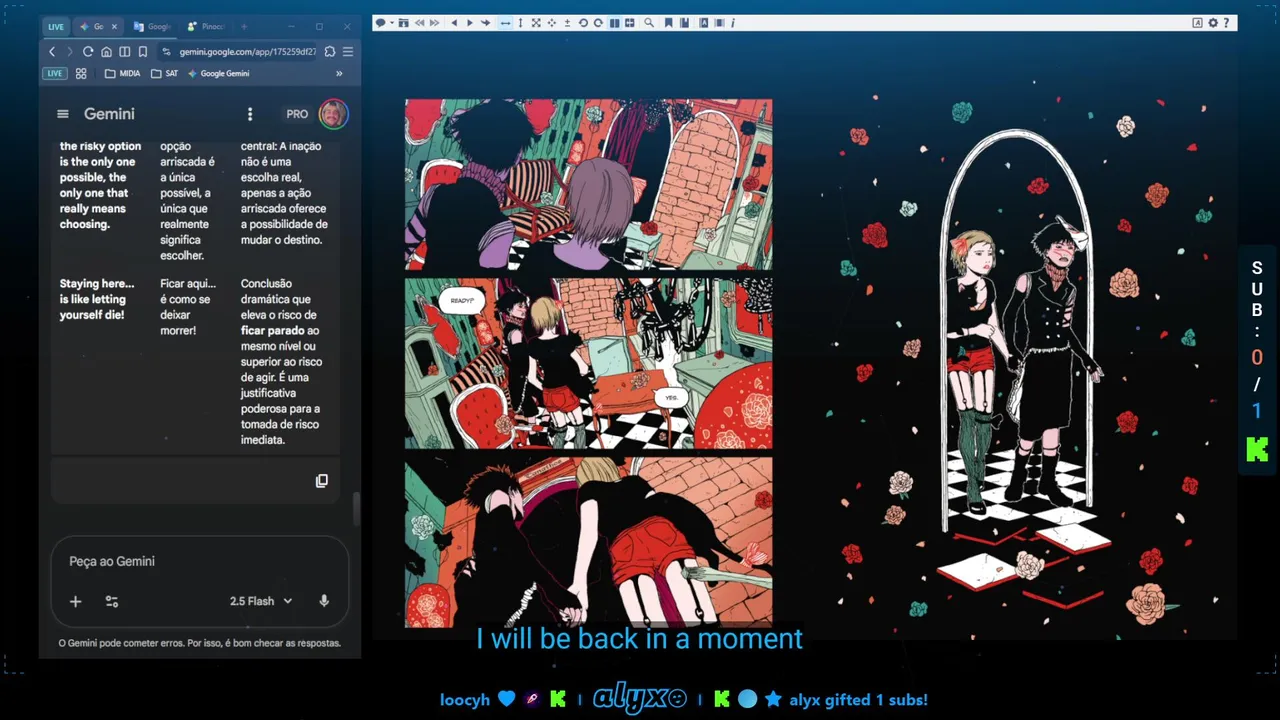
Task: Focus the 'Peça ao Gemini' prompt field
Action: [200, 562]
